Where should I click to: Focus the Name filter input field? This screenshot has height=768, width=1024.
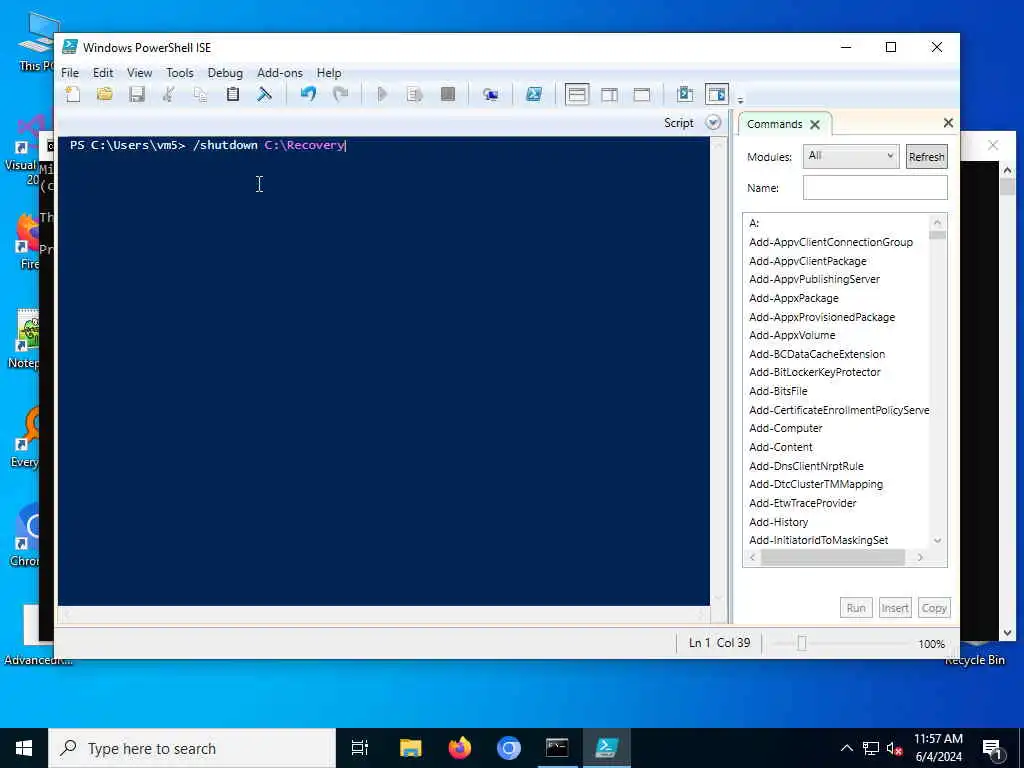(x=874, y=187)
